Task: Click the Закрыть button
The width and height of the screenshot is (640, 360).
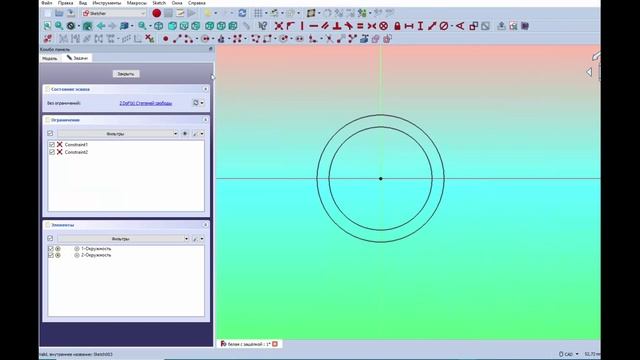Action: tap(126, 74)
